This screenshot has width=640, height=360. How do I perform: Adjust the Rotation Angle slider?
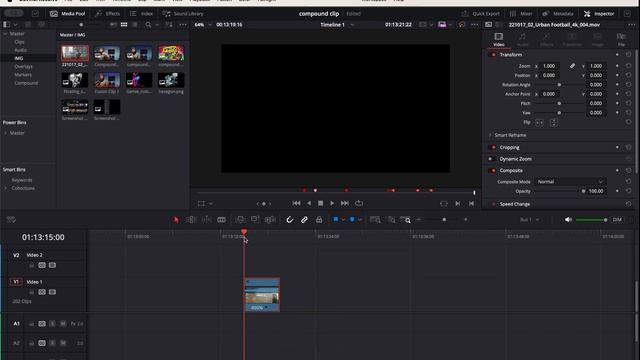(559, 85)
